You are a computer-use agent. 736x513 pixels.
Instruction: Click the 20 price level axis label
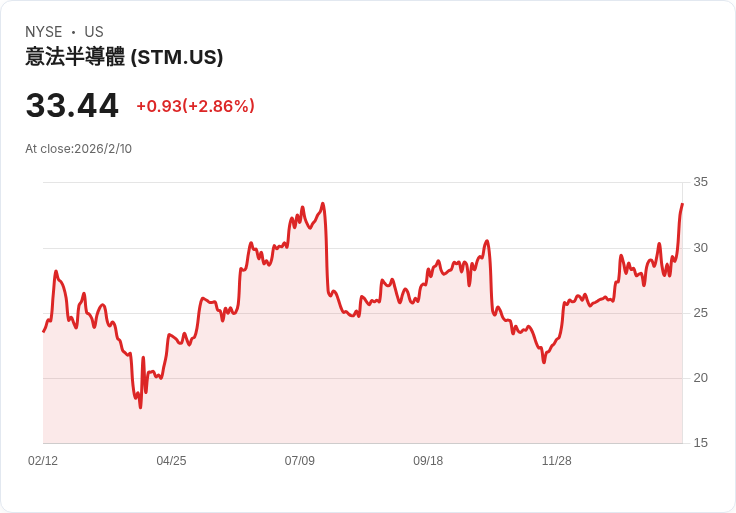click(701, 378)
